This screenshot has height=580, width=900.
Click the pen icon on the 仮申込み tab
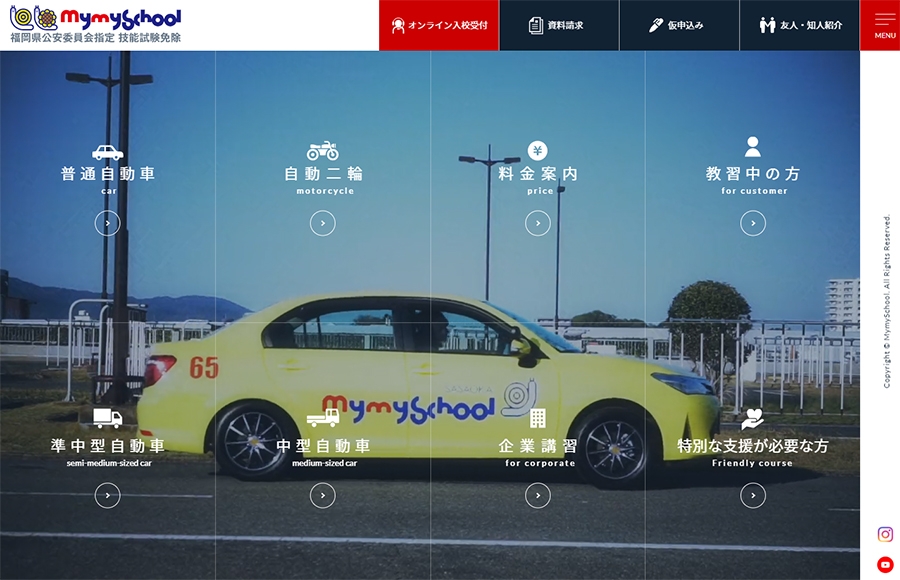pyautogui.click(x=655, y=25)
